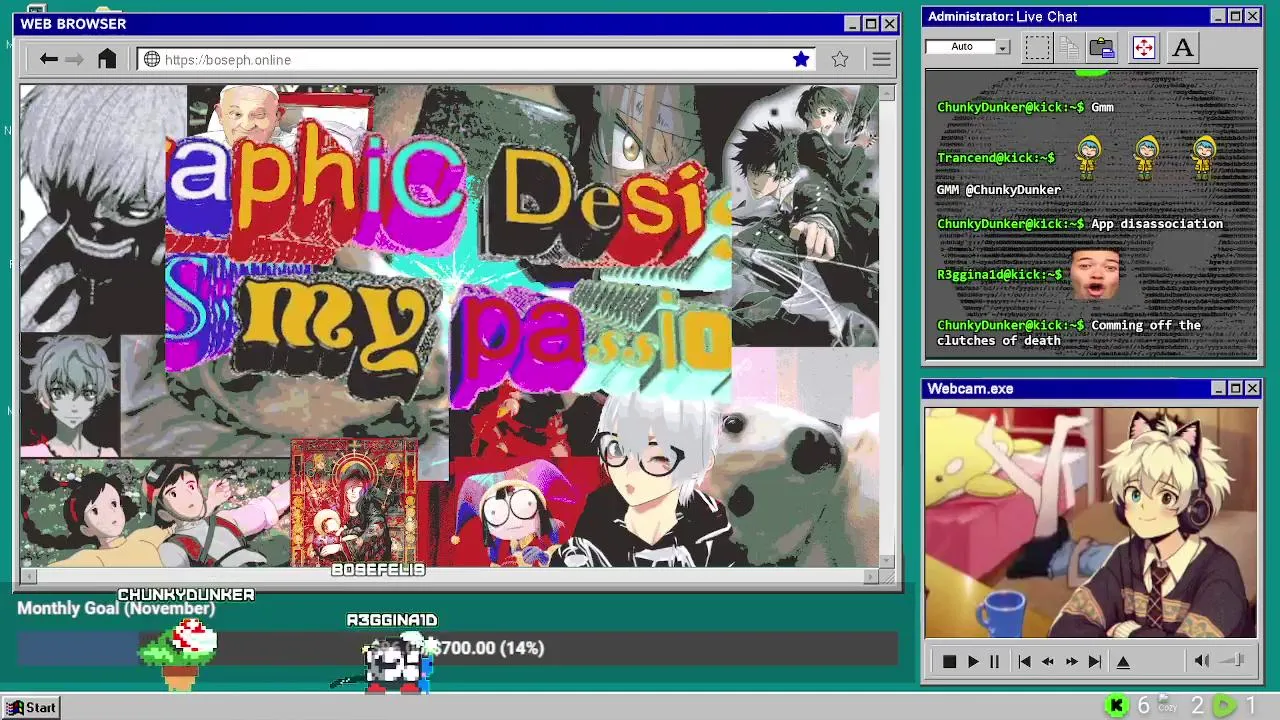The width and height of the screenshot is (1280, 720).
Task: Click play in Webcam.exe player
Action: click(972, 661)
